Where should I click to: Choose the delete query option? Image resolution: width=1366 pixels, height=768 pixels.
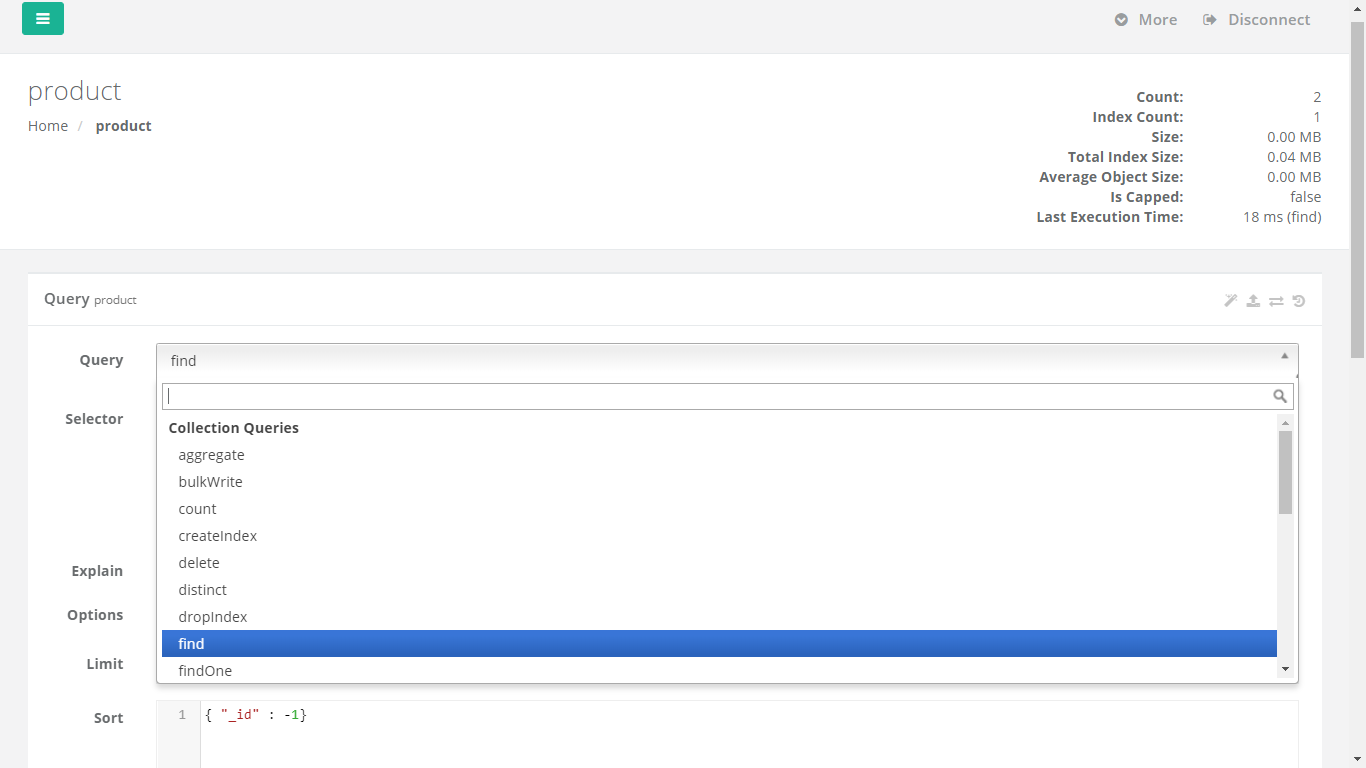tap(199, 563)
